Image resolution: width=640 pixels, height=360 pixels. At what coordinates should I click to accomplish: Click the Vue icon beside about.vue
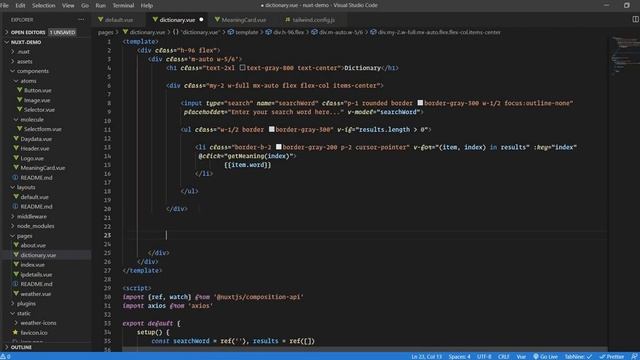point(16,245)
